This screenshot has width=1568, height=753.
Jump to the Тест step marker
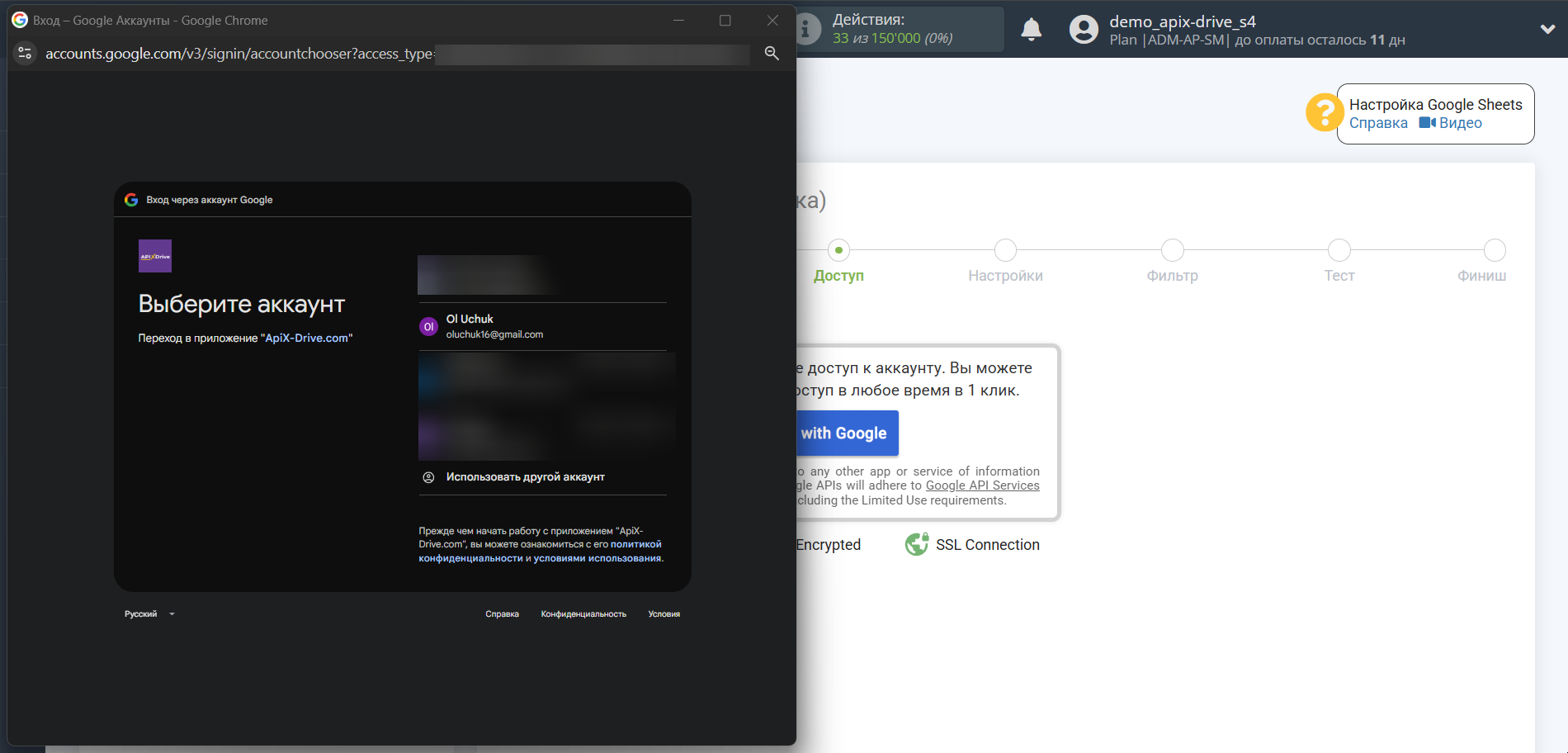click(x=1339, y=250)
